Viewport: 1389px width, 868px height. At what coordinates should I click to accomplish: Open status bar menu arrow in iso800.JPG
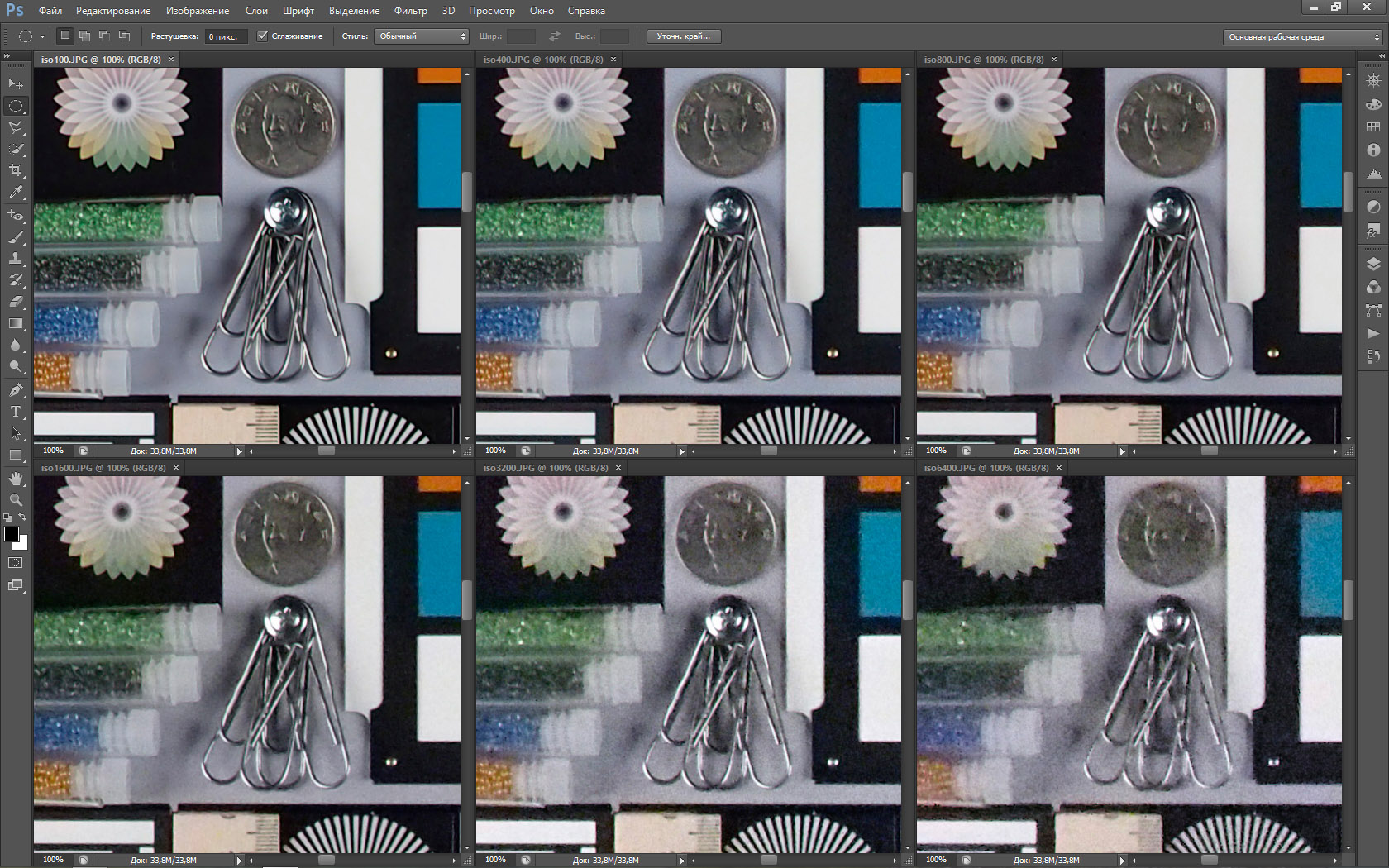1123,451
